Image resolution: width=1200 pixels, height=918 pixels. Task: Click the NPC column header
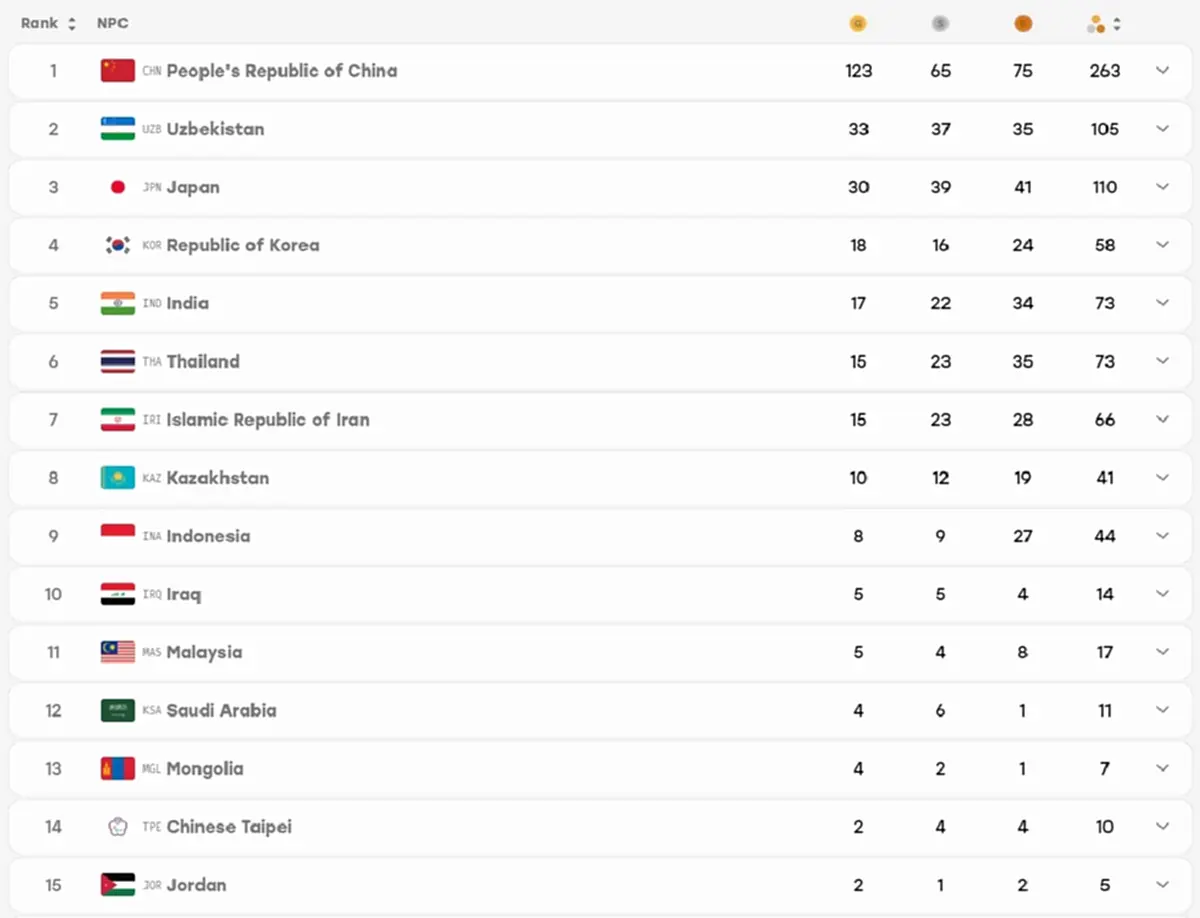click(x=112, y=23)
